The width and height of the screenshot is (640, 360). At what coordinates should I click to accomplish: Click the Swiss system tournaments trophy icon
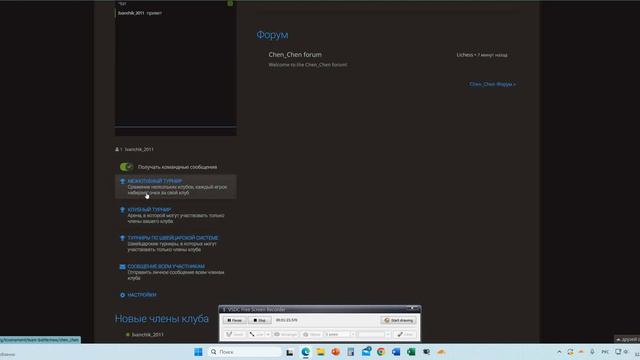click(x=122, y=238)
